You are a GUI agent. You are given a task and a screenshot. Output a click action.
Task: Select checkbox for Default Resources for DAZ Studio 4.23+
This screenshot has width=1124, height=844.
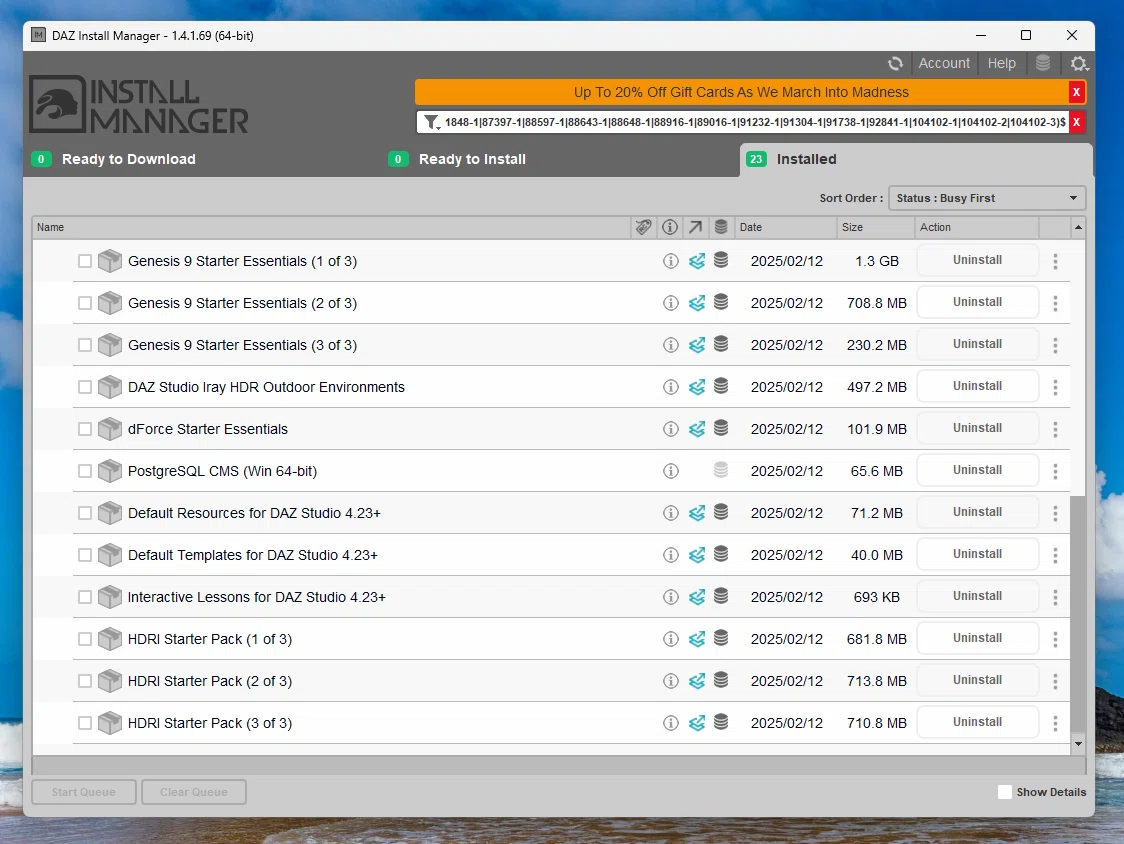pos(85,513)
